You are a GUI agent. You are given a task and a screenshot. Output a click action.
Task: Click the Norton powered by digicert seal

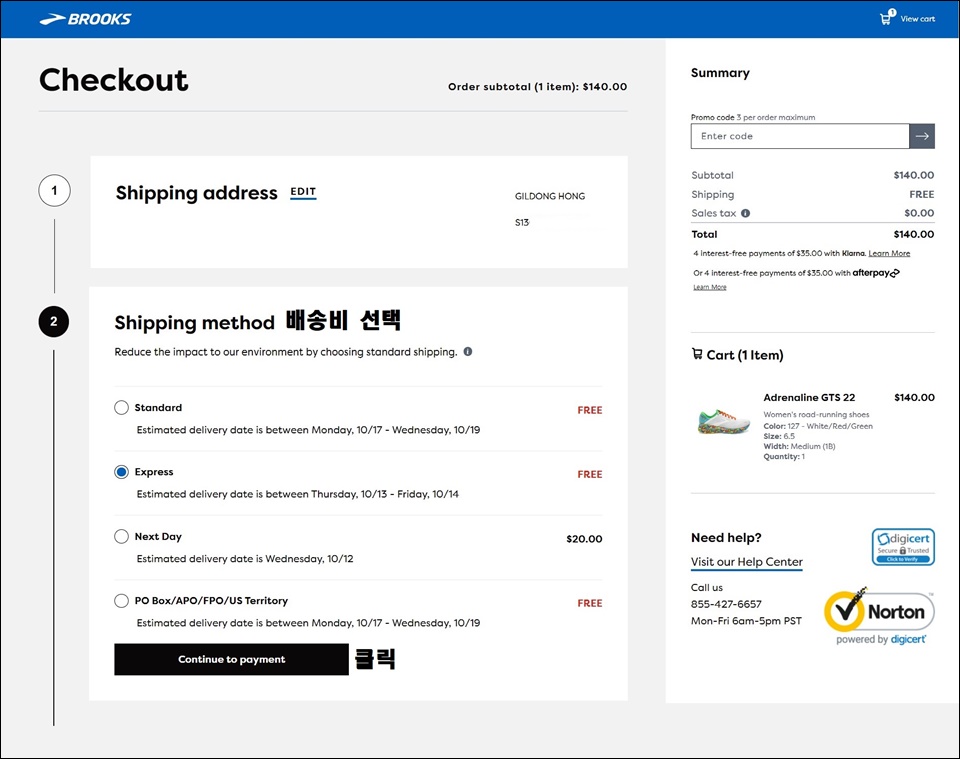tap(879, 616)
